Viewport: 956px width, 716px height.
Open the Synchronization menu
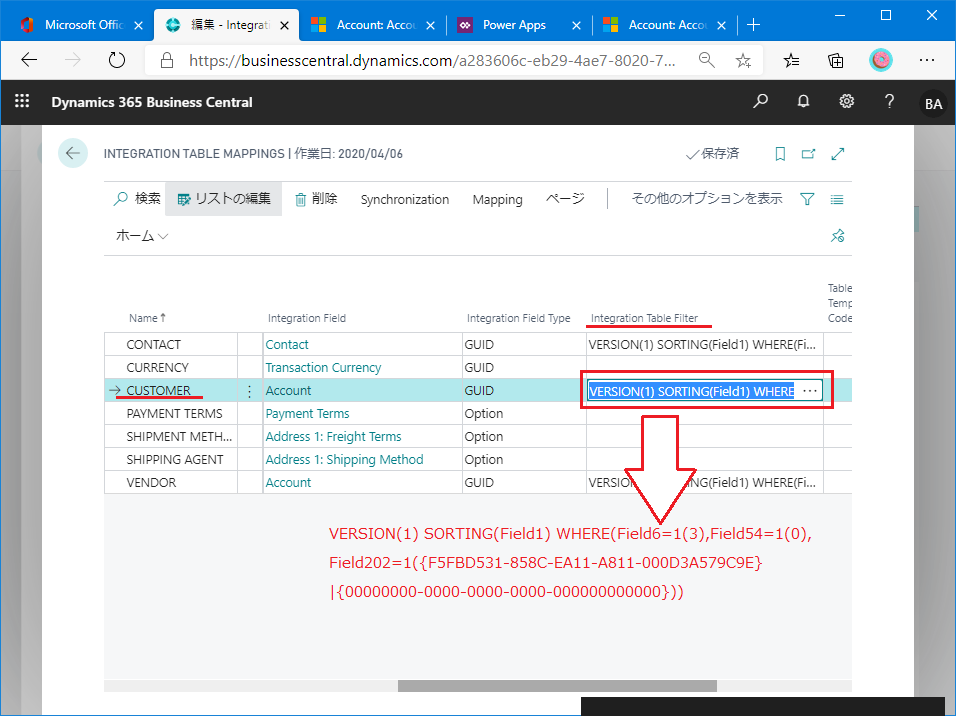click(x=405, y=199)
